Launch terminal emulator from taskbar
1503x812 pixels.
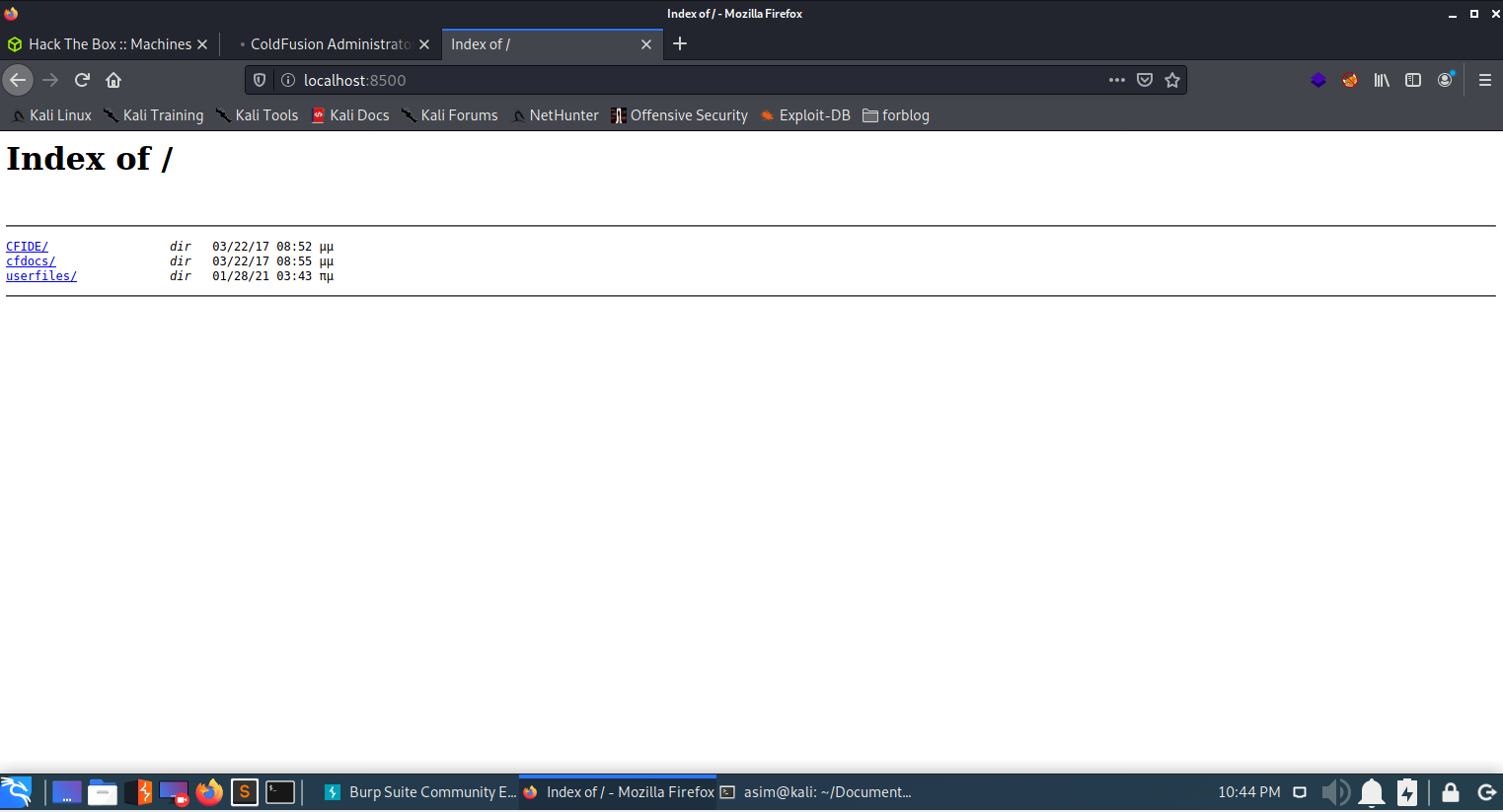[280, 792]
